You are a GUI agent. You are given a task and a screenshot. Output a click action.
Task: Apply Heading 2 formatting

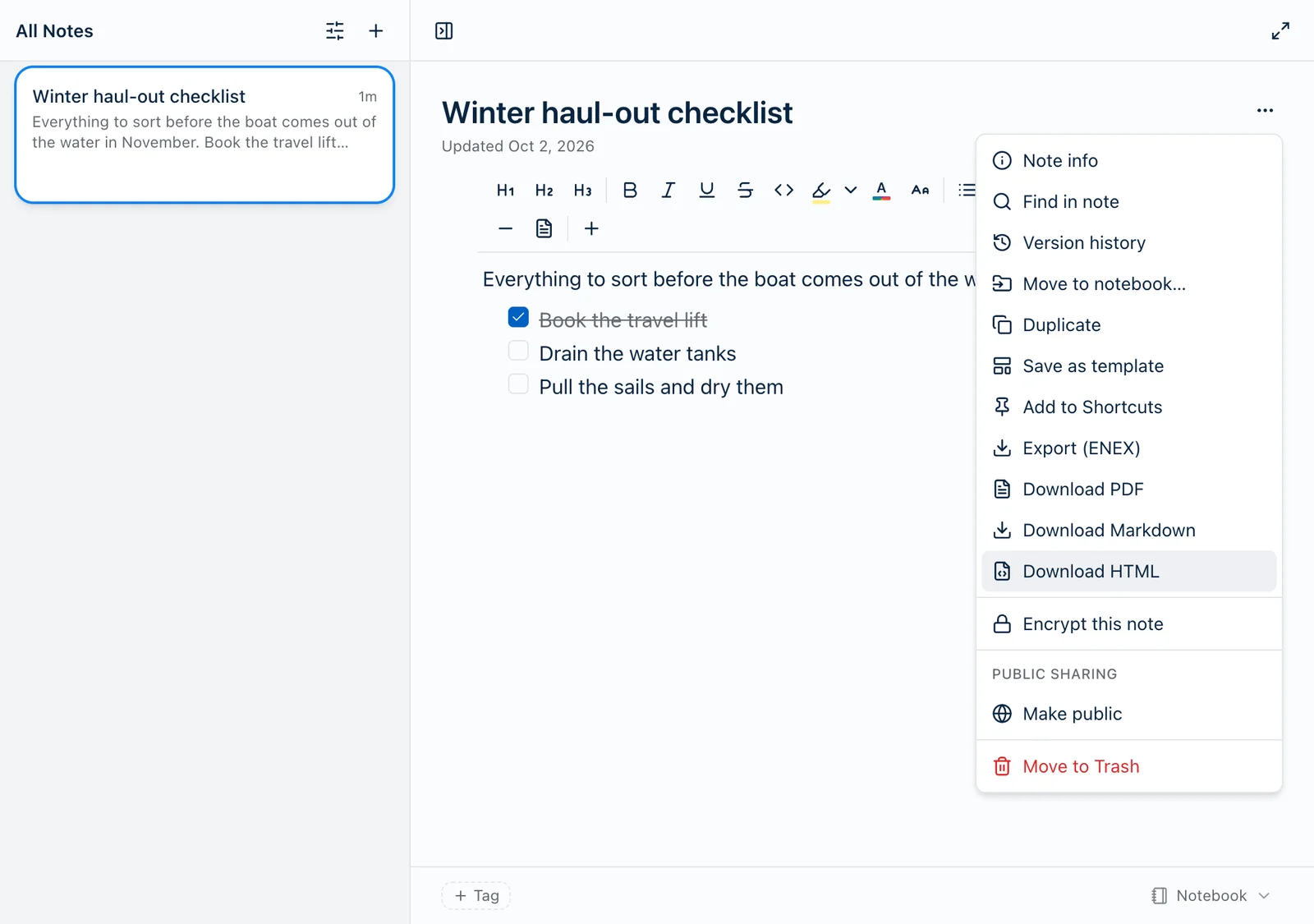(x=544, y=191)
